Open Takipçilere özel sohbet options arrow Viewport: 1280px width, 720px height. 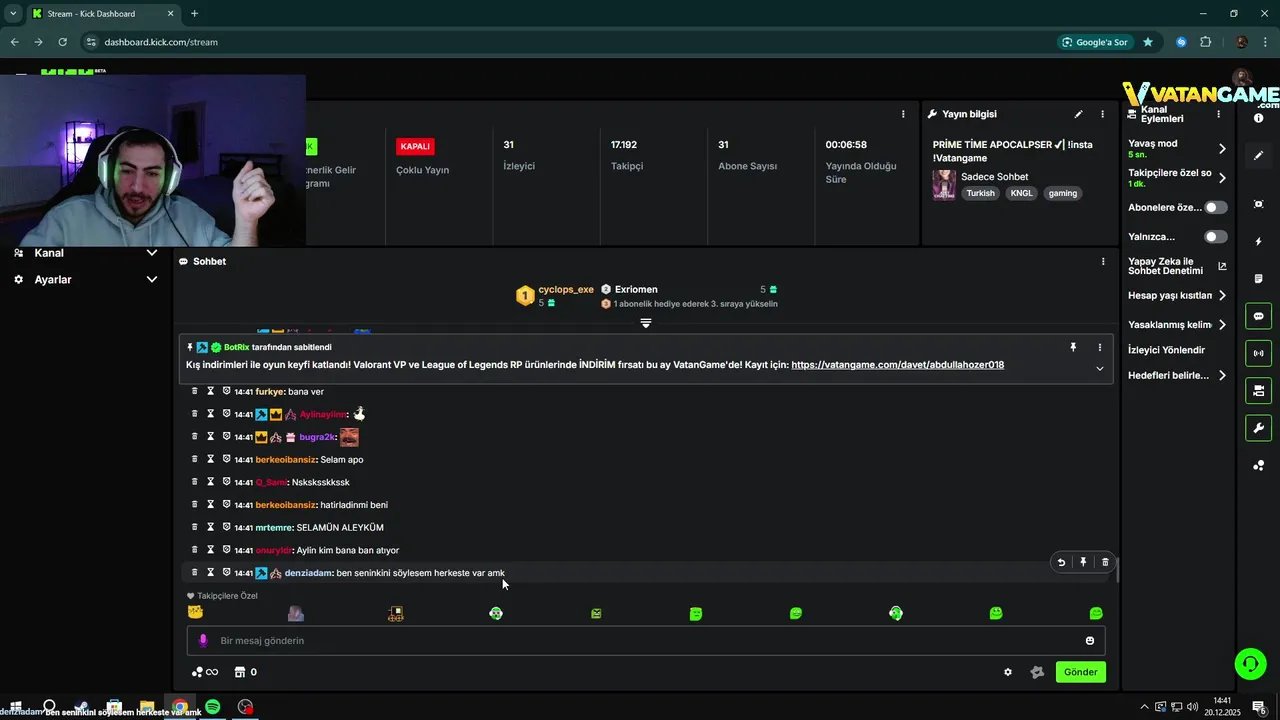point(1222,178)
